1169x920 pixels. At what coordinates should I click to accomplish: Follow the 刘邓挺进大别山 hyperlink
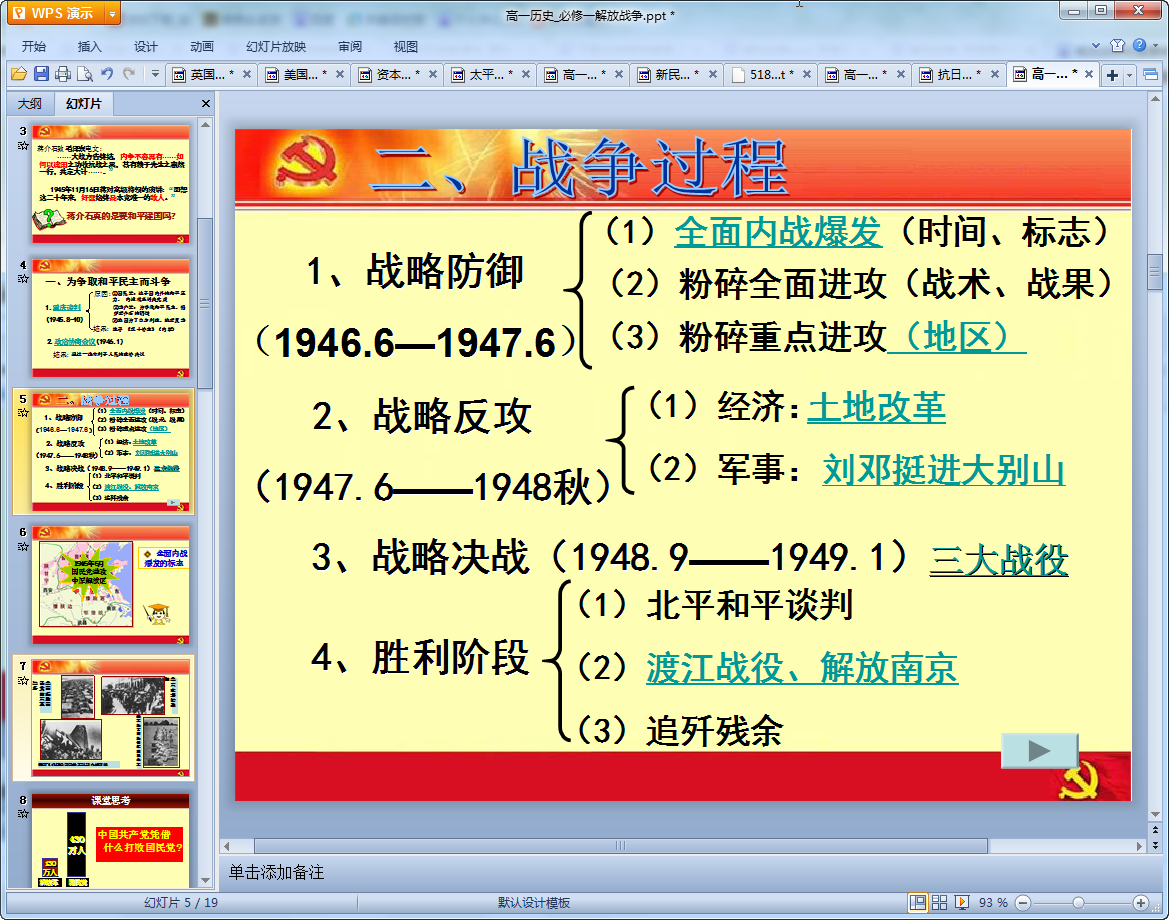coord(943,470)
